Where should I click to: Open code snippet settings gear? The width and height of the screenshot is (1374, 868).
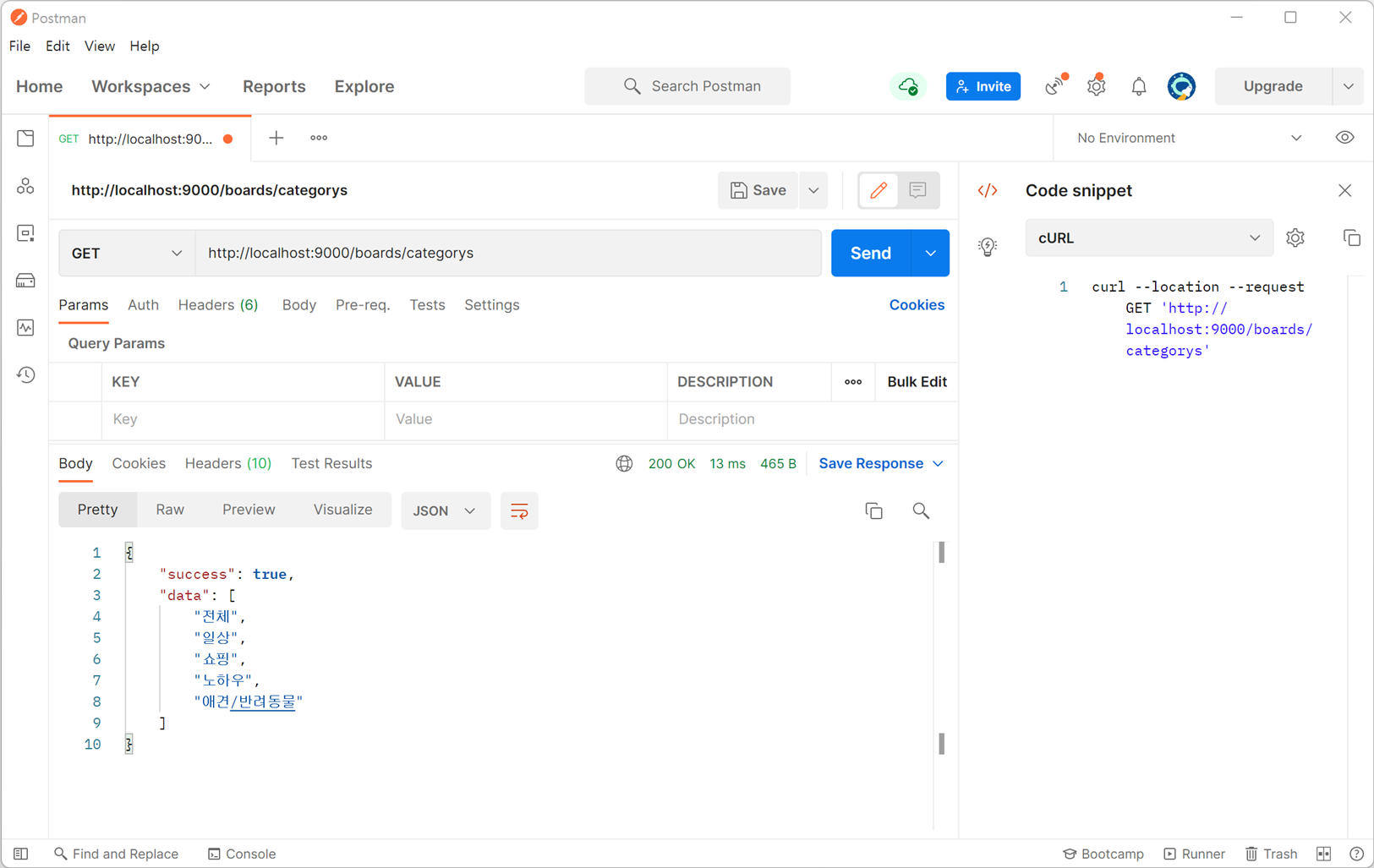(1295, 238)
